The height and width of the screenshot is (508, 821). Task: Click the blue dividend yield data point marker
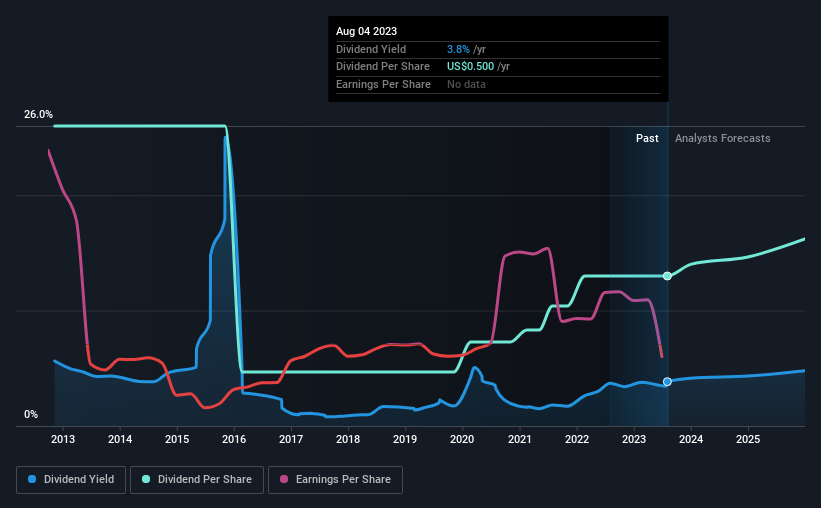point(667,382)
